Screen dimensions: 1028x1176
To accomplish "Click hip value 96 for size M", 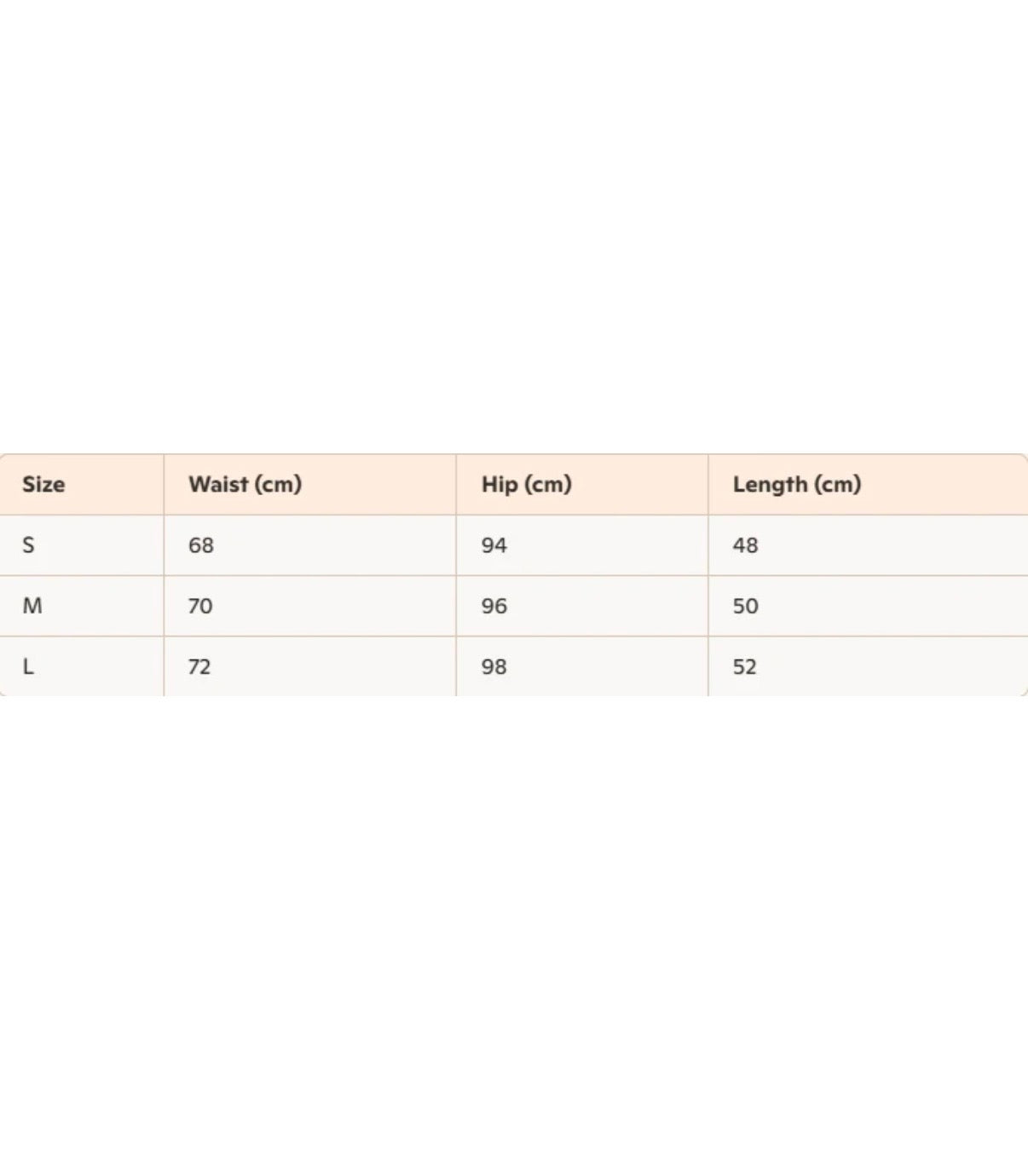I will pos(494,606).
